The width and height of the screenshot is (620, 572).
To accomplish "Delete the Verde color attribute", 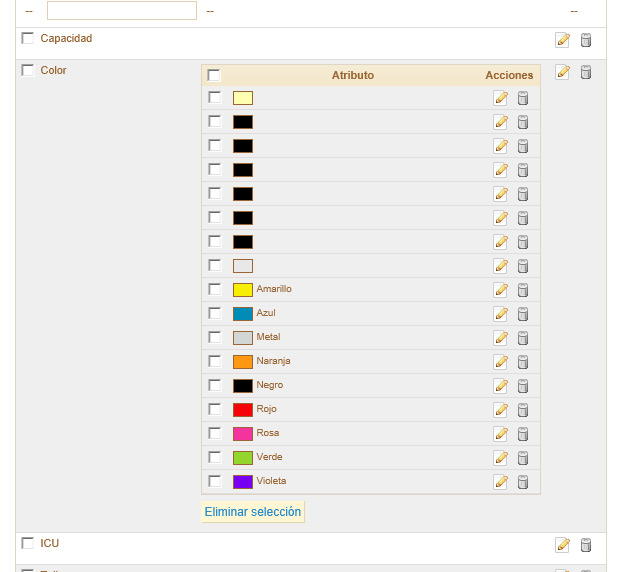I will coord(523,458).
